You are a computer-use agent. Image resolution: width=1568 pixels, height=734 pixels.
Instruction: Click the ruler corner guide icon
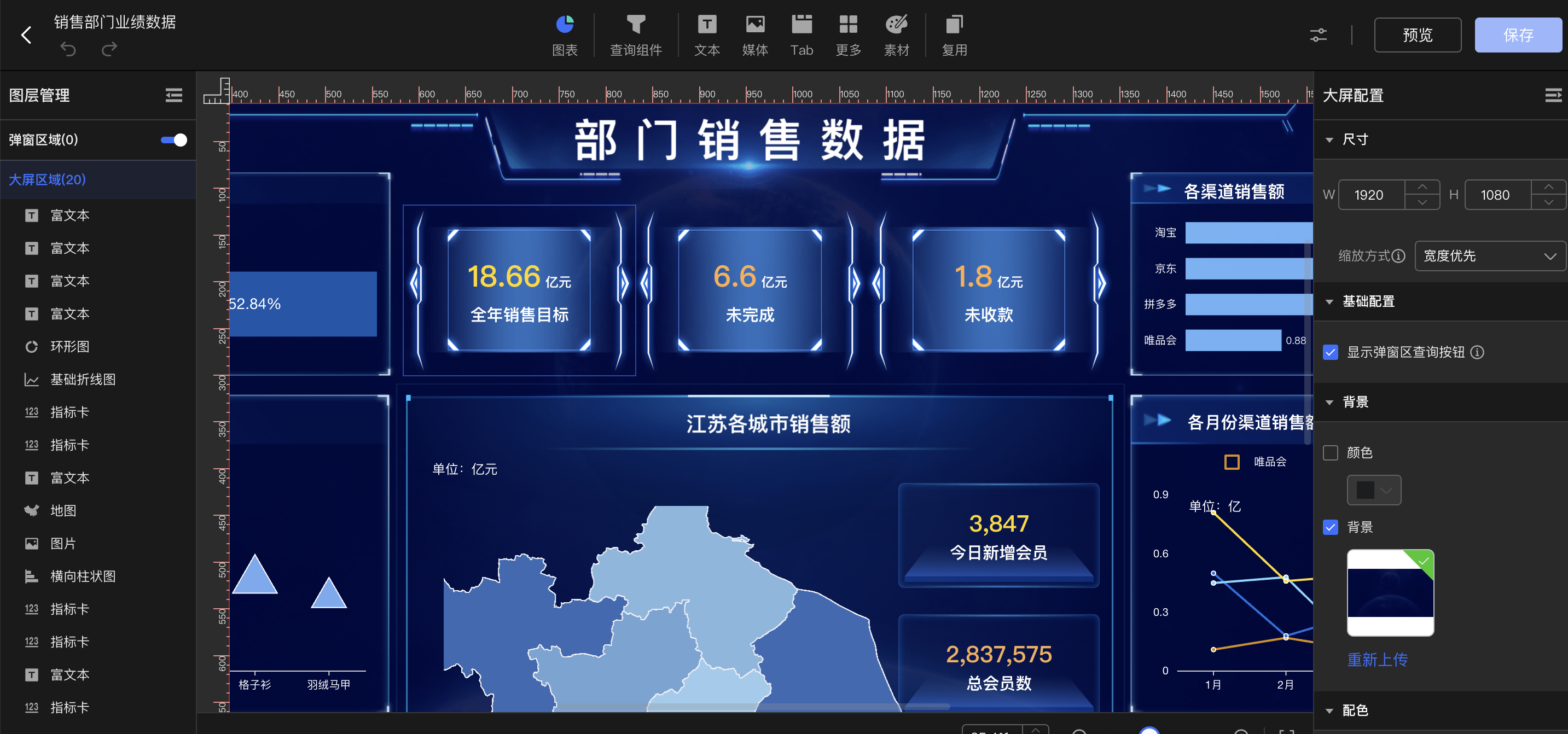216,91
